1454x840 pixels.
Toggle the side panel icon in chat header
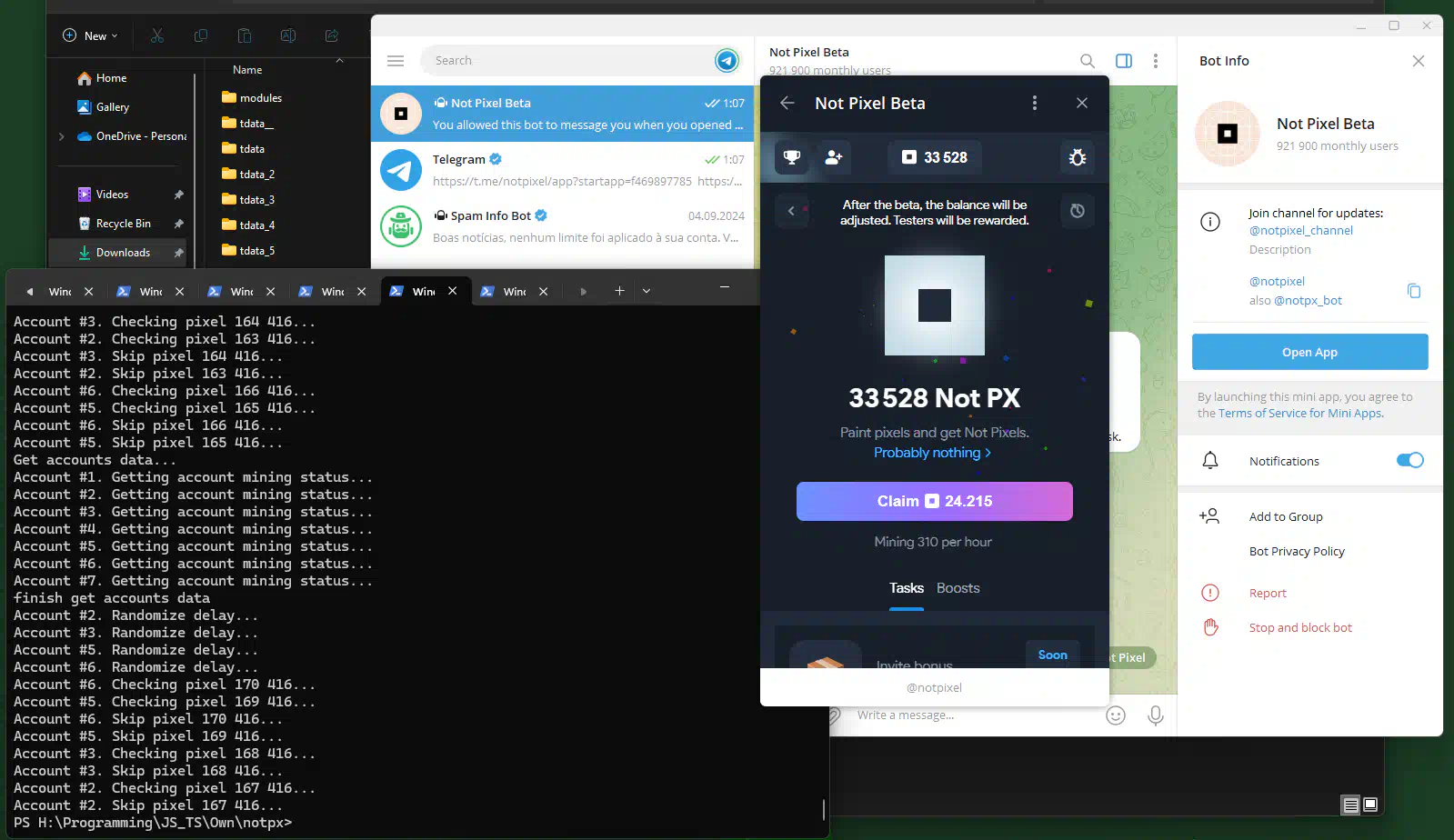[1124, 61]
